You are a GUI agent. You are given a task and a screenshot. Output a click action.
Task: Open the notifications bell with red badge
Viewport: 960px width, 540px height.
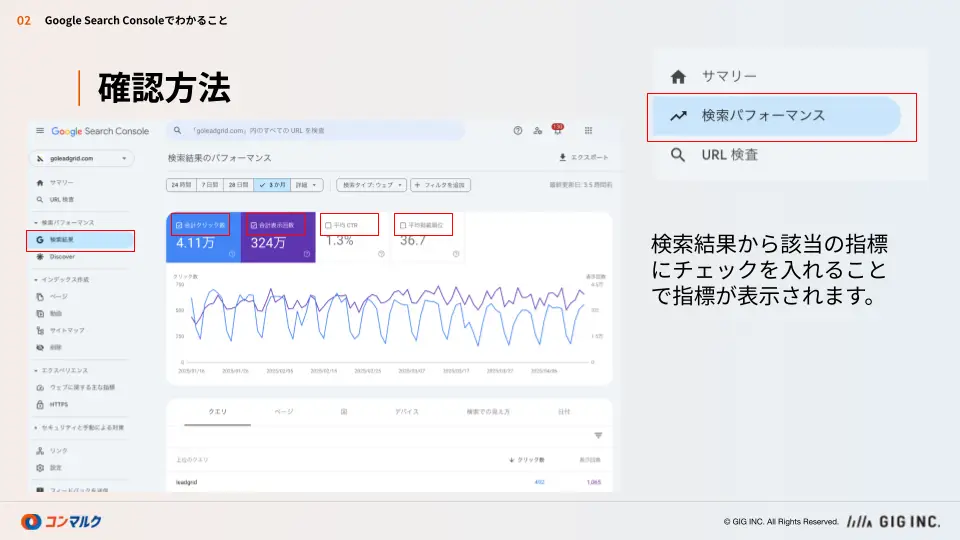tap(557, 129)
